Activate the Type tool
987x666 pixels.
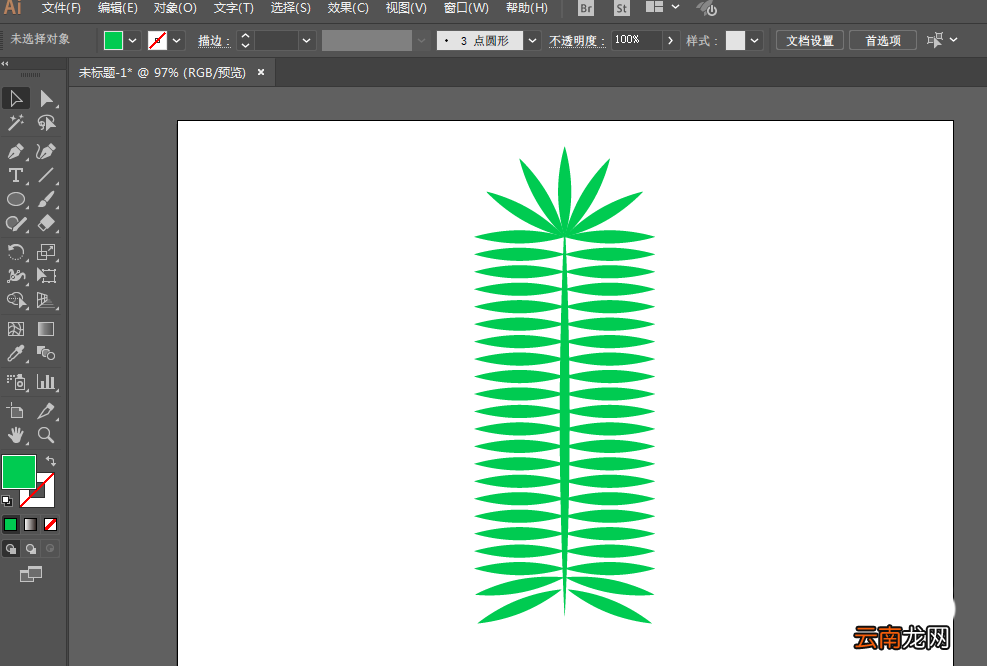tap(16, 176)
